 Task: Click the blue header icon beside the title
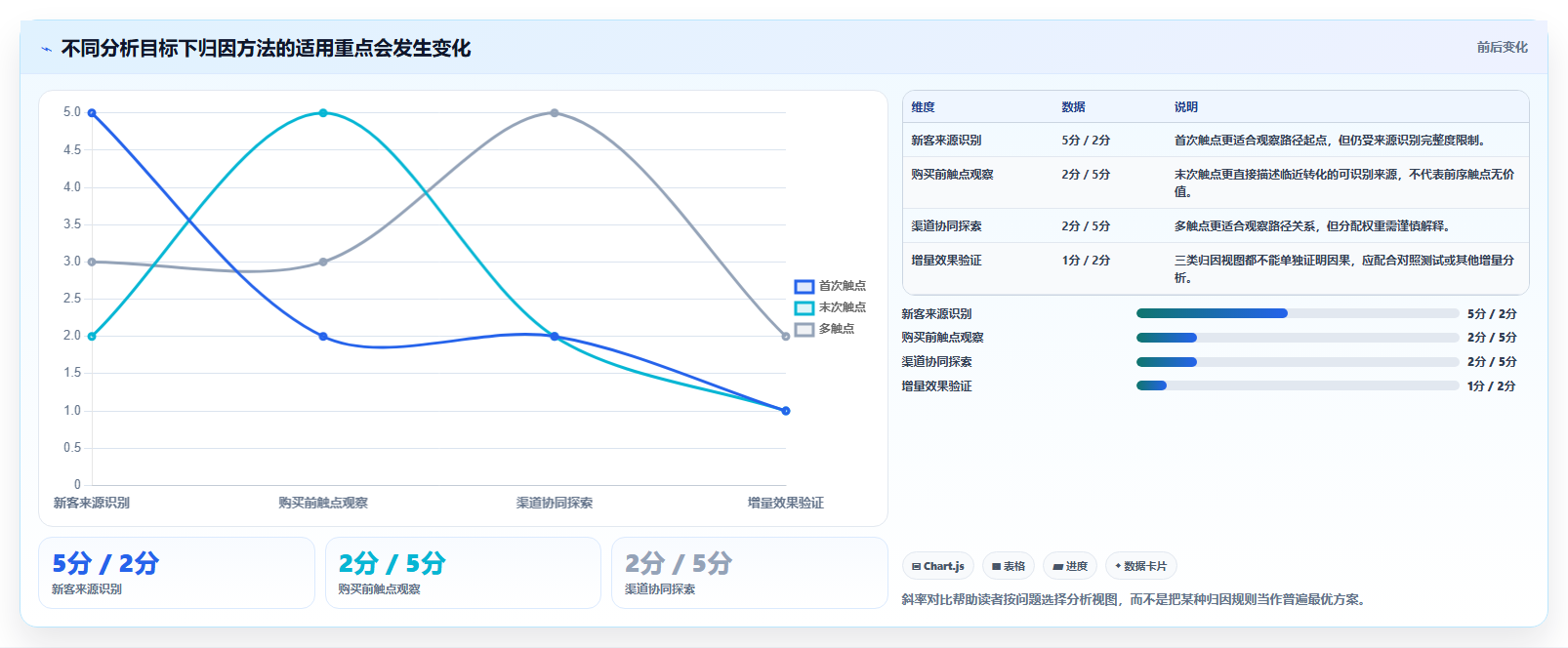(x=46, y=49)
